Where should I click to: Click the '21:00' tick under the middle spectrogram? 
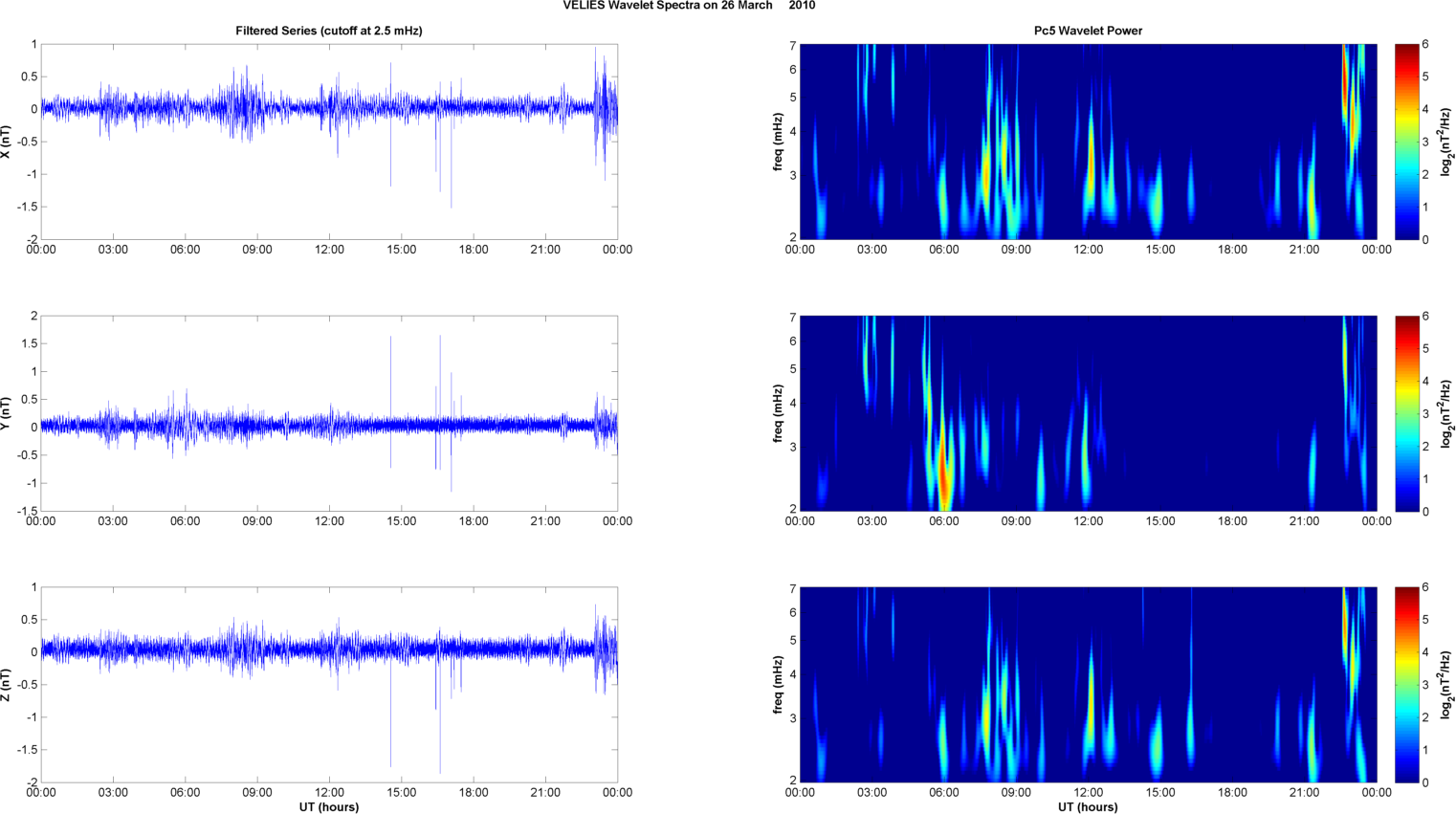(x=1305, y=521)
